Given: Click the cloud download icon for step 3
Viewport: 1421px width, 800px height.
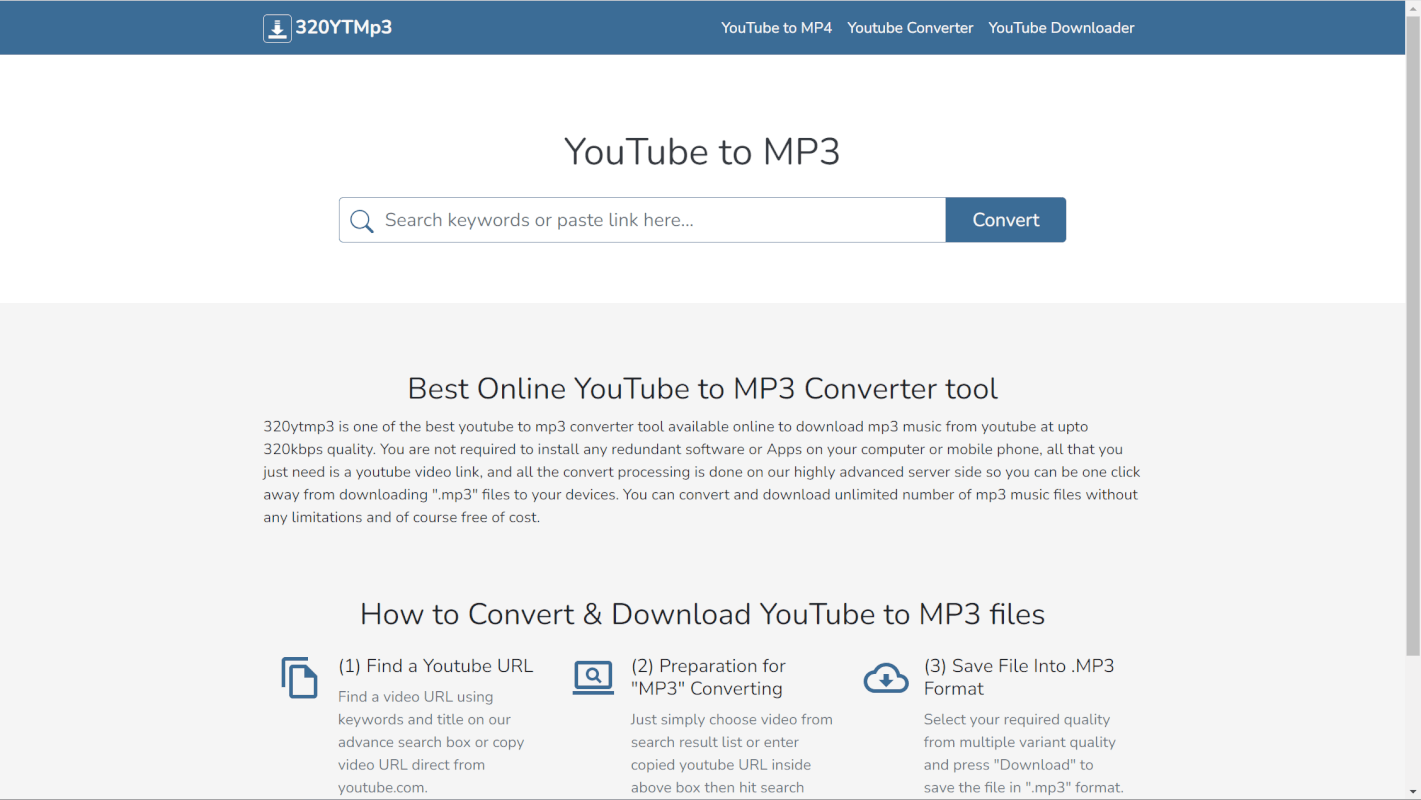Looking at the screenshot, I should click(x=886, y=678).
